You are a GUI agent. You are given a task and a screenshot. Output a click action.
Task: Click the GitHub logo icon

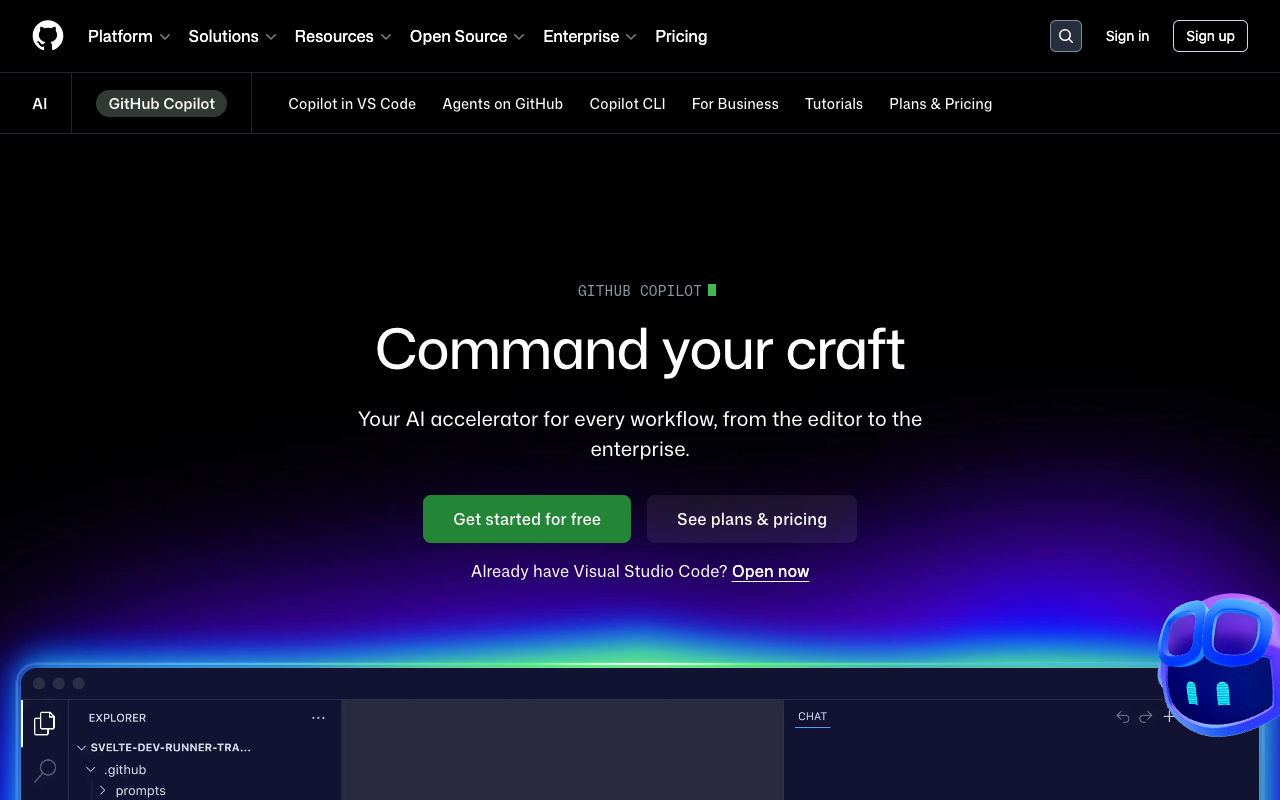[x=48, y=36]
